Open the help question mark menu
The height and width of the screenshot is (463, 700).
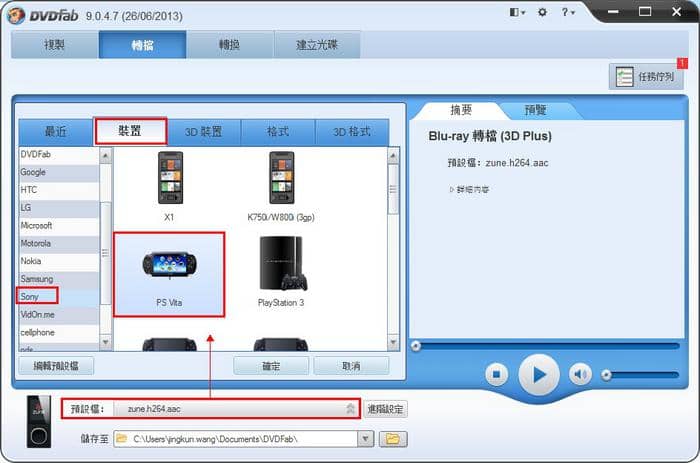(x=568, y=12)
